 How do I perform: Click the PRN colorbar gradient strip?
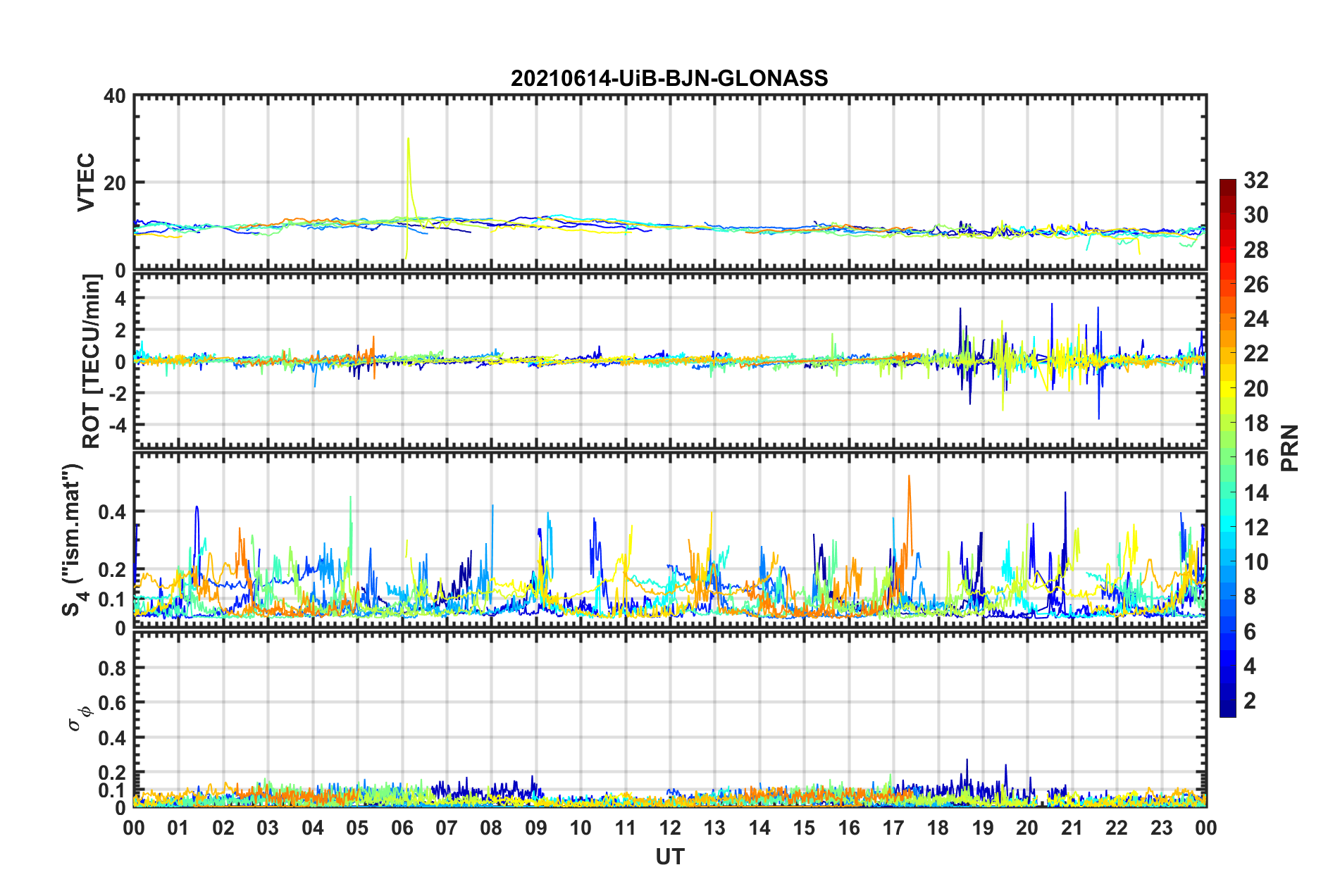pyautogui.click(x=1228, y=448)
